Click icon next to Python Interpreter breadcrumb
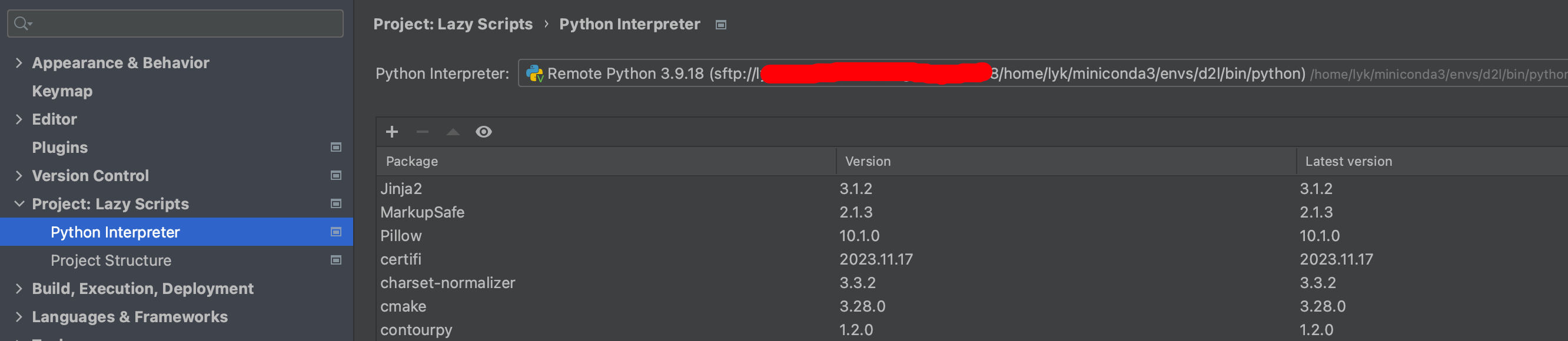 tap(721, 25)
